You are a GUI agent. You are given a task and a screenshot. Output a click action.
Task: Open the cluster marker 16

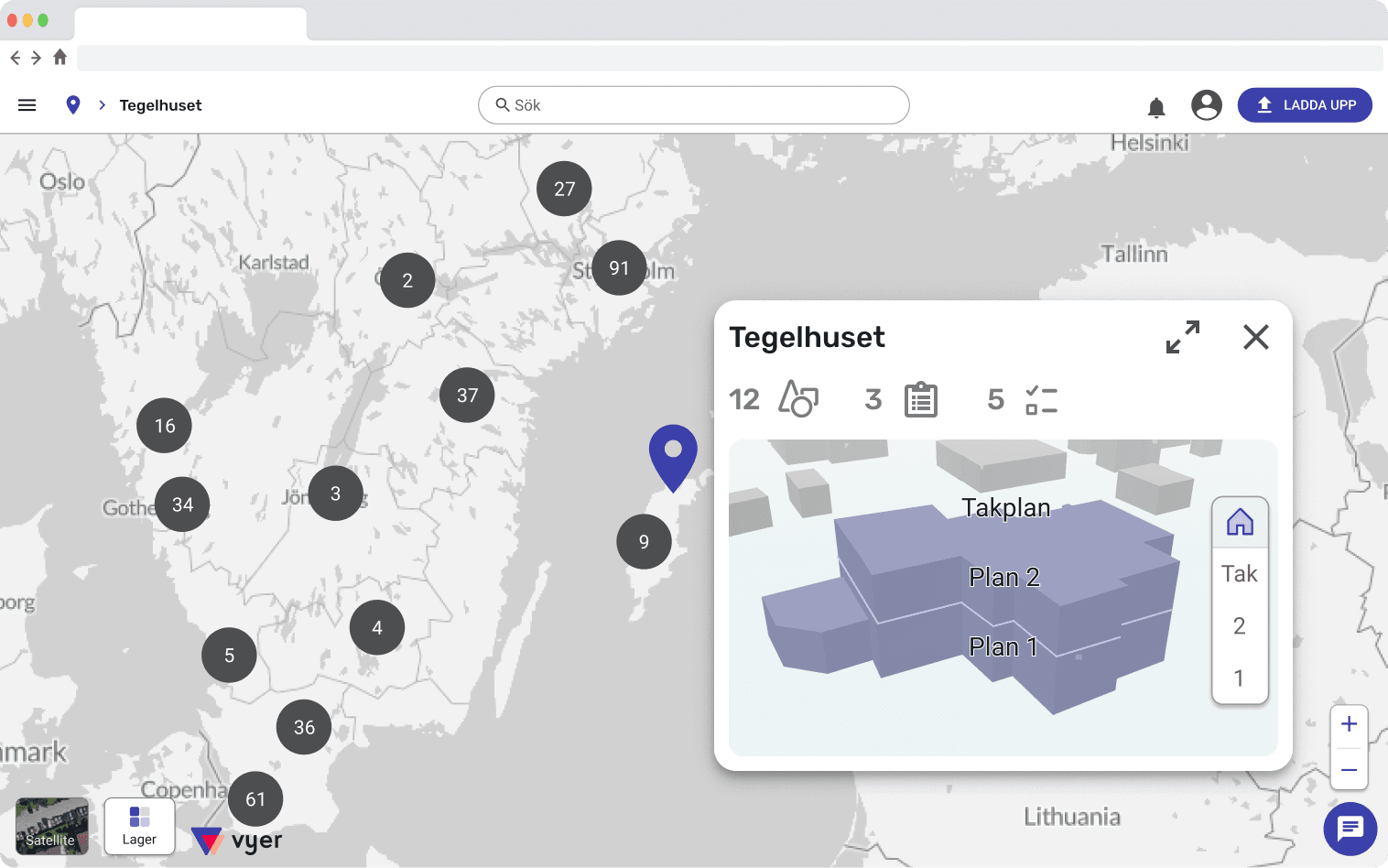tap(164, 425)
